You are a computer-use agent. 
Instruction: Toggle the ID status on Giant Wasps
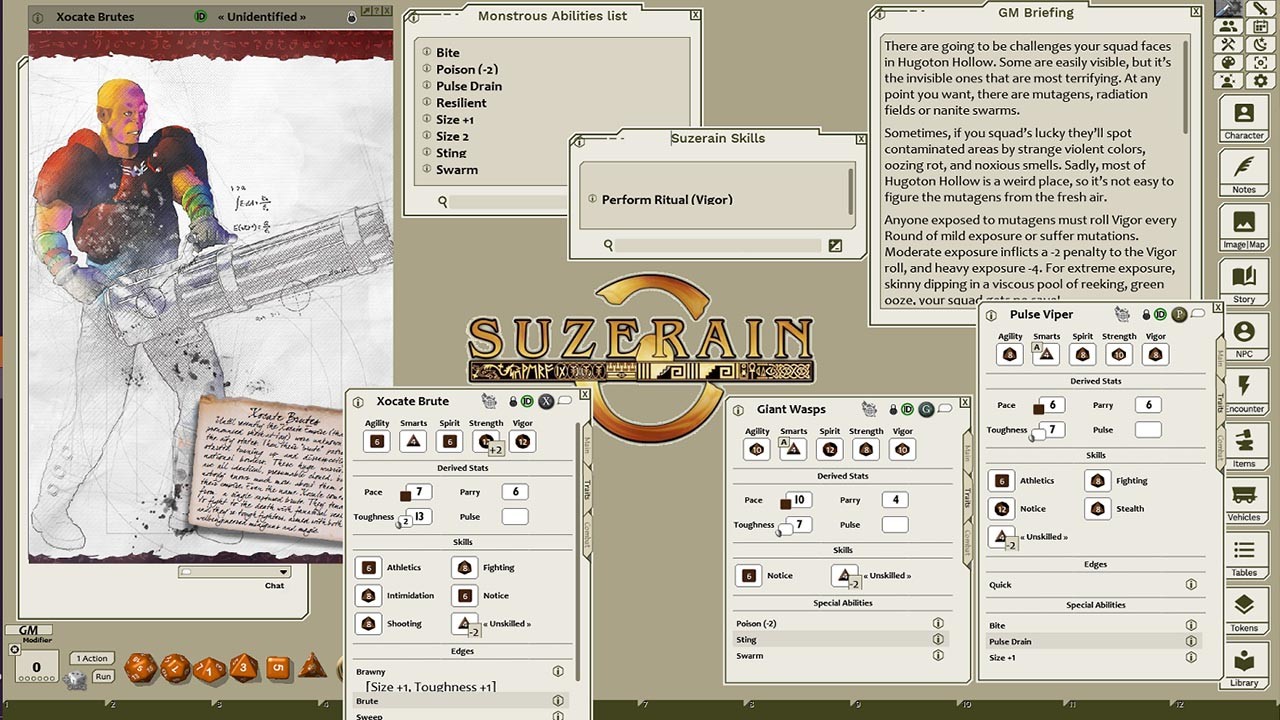tap(908, 410)
